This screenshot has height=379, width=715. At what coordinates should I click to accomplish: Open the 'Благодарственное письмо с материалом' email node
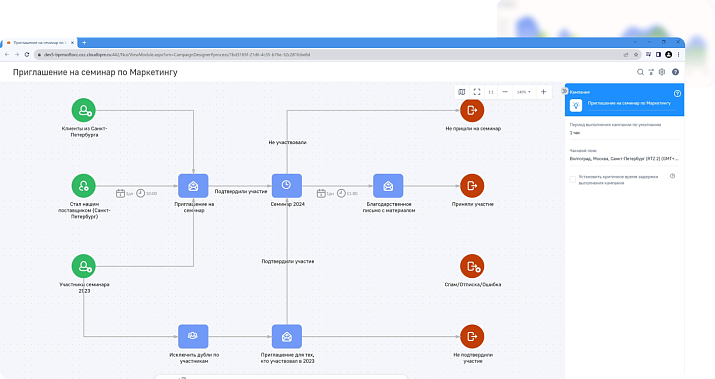coord(388,186)
